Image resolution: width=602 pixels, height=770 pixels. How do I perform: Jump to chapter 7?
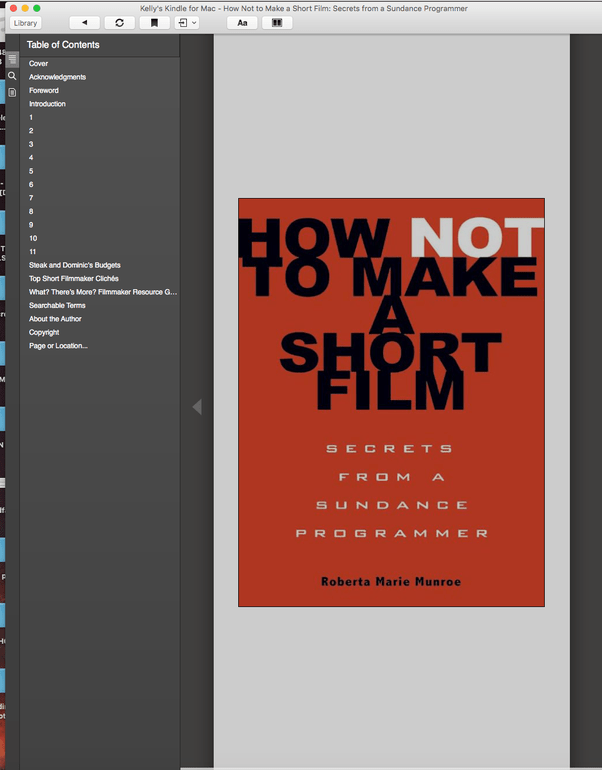pos(31,198)
